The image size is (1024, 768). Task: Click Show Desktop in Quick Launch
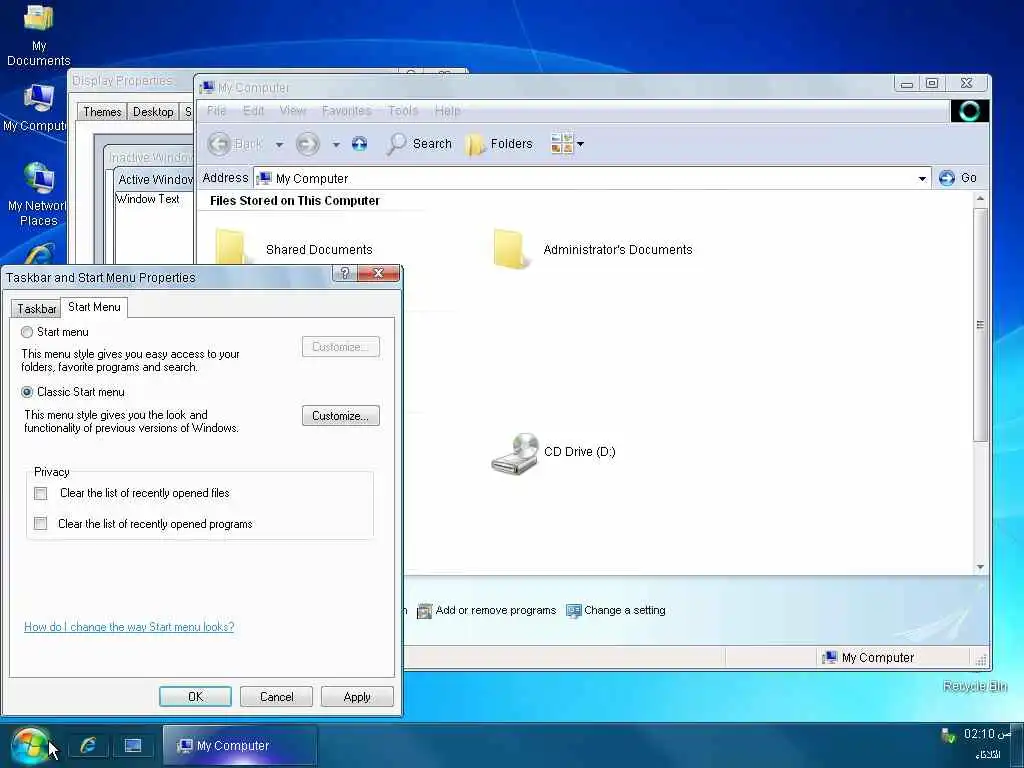pyautogui.click(x=133, y=745)
